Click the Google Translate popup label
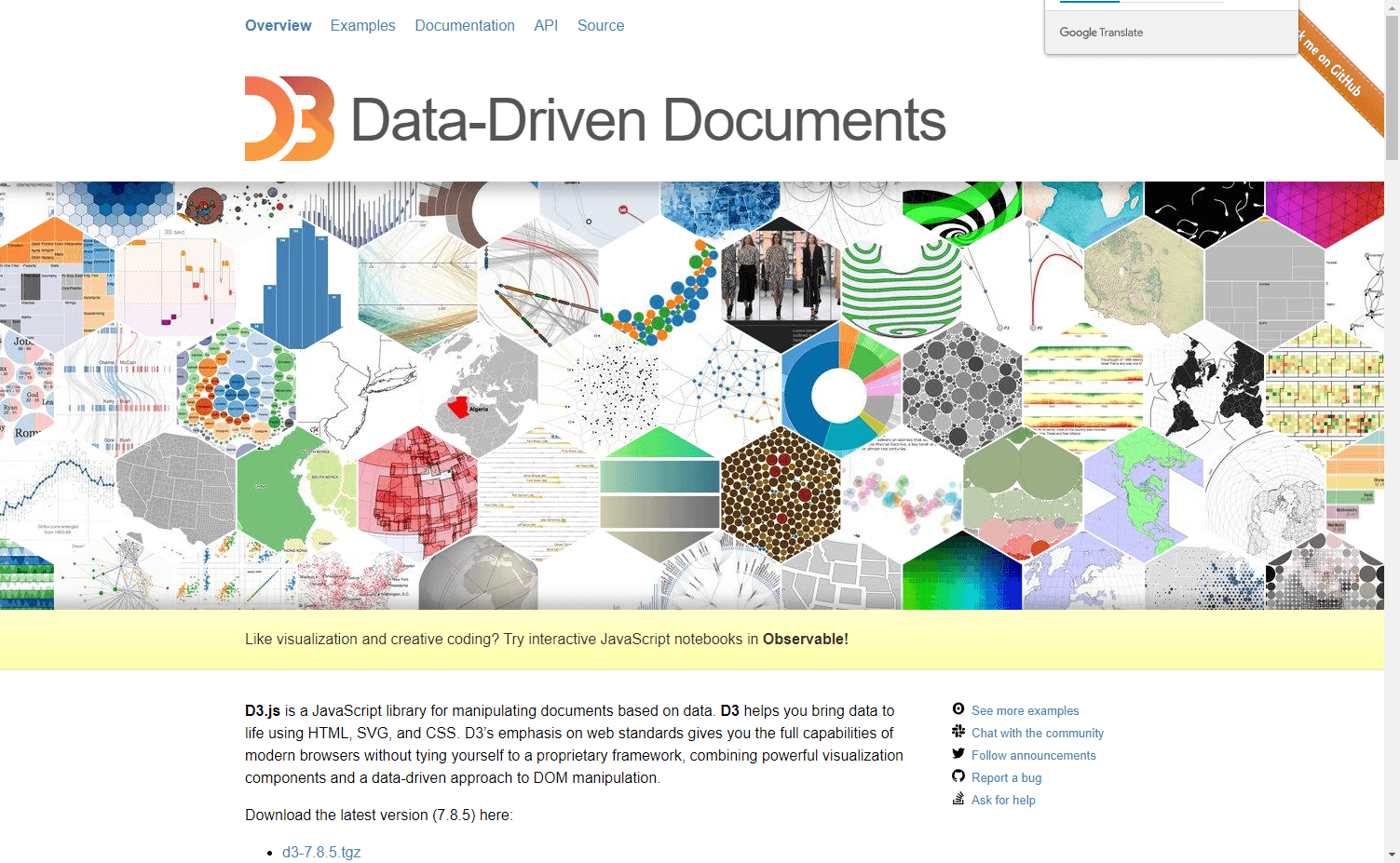The height and width of the screenshot is (863, 1400). (1101, 32)
